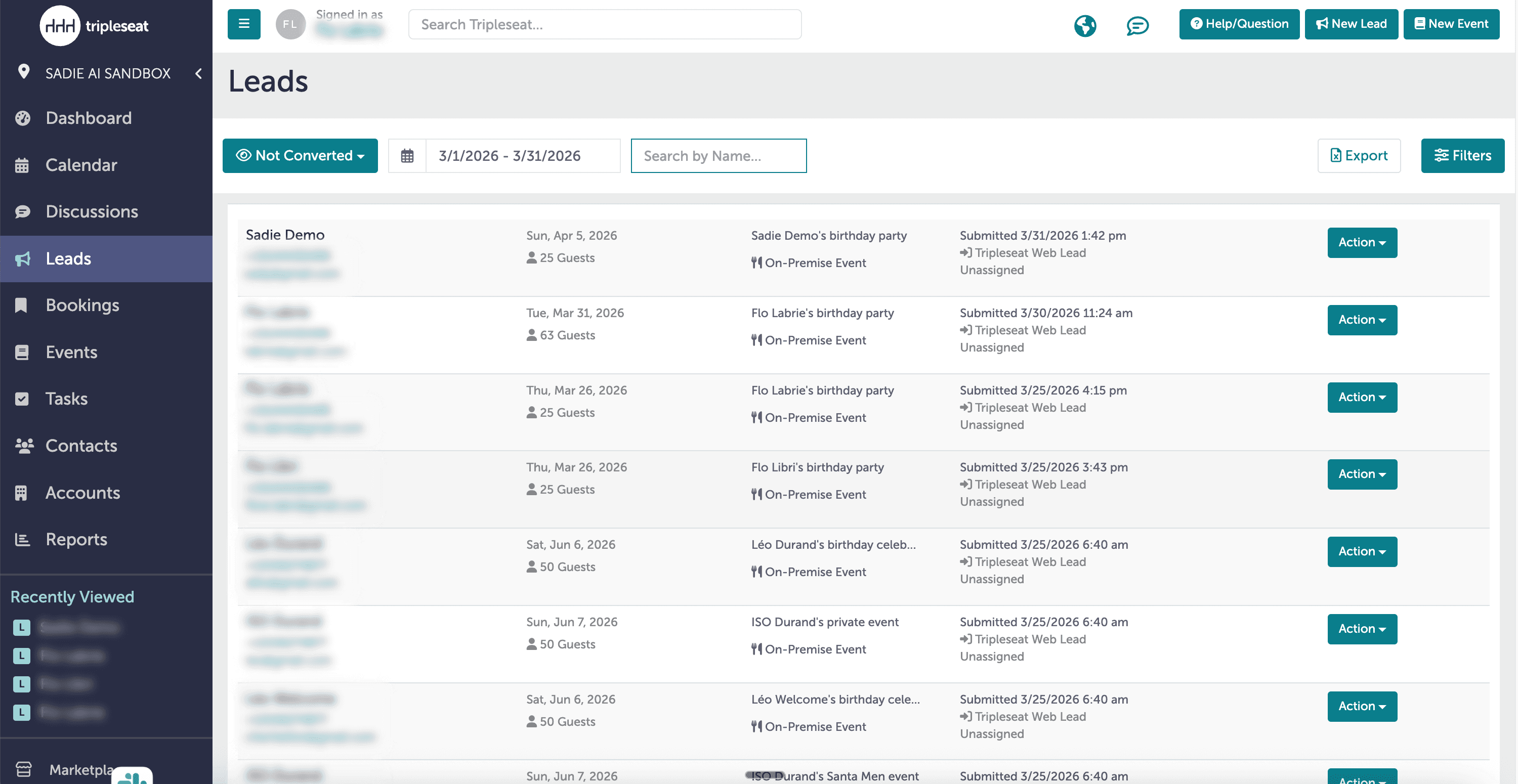Image resolution: width=1518 pixels, height=784 pixels.
Task: Navigate to Reports in sidebar
Action: [x=76, y=540]
